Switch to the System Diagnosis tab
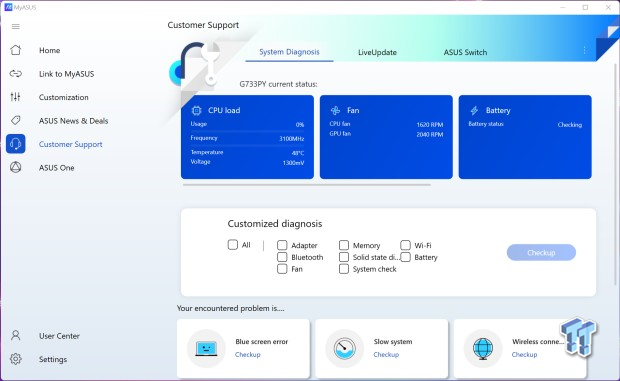The width and height of the screenshot is (620, 381). 289,52
